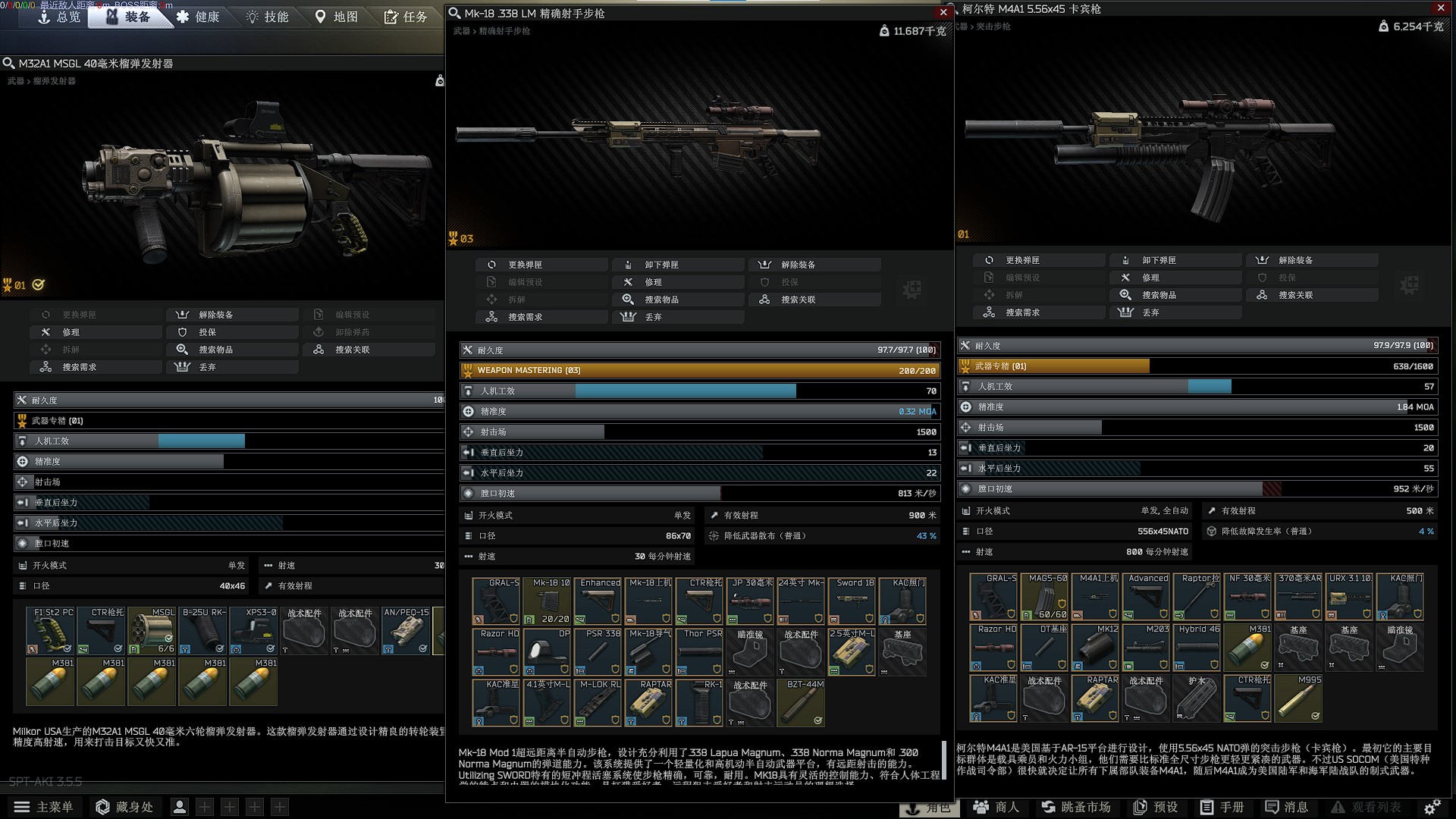
Task: Click 更换弹匣 in the Mk-18 window
Action: pyautogui.click(x=541, y=265)
